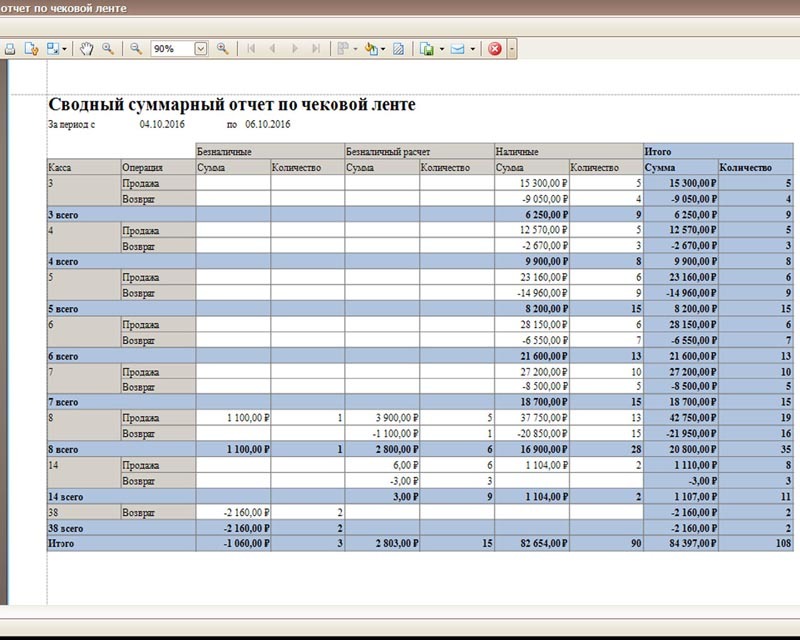Go to previous page
This screenshot has height=640, width=800.
pos(272,48)
